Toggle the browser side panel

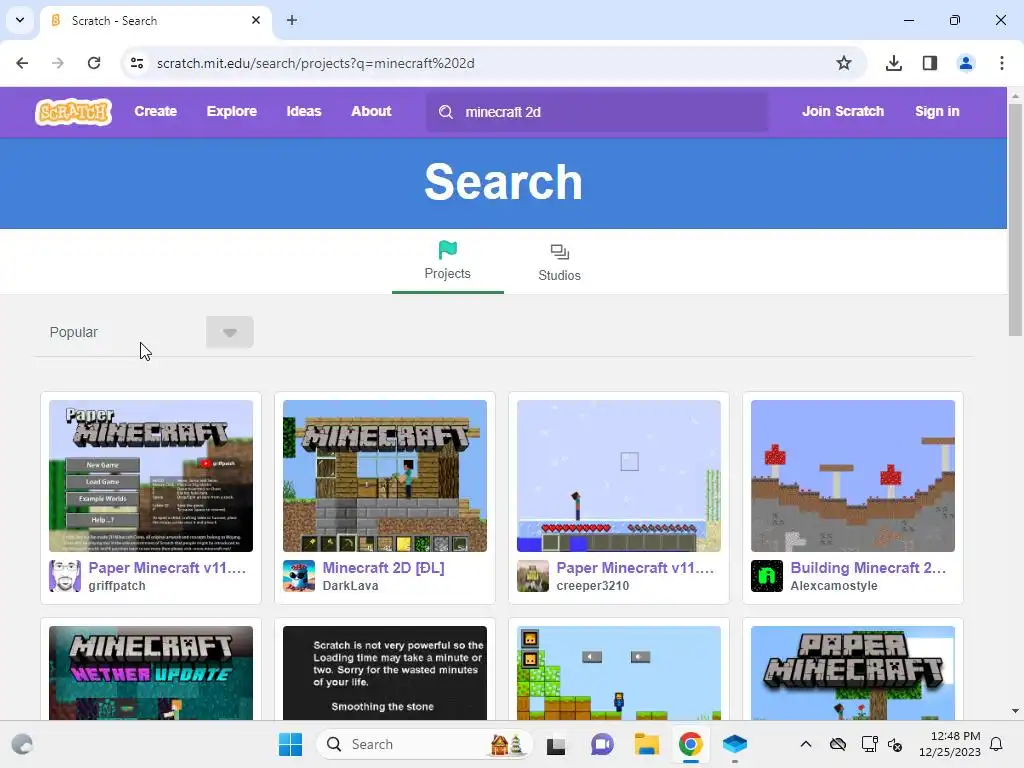tap(929, 63)
